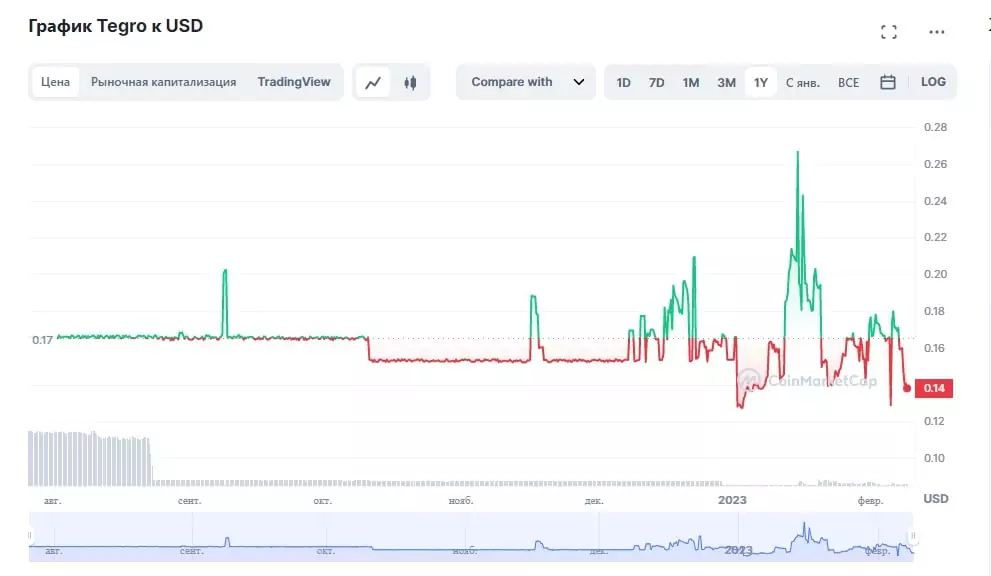Toggle LOG scale on the chart
Image resolution: width=991 pixels, height=576 pixels.
[x=933, y=82]
